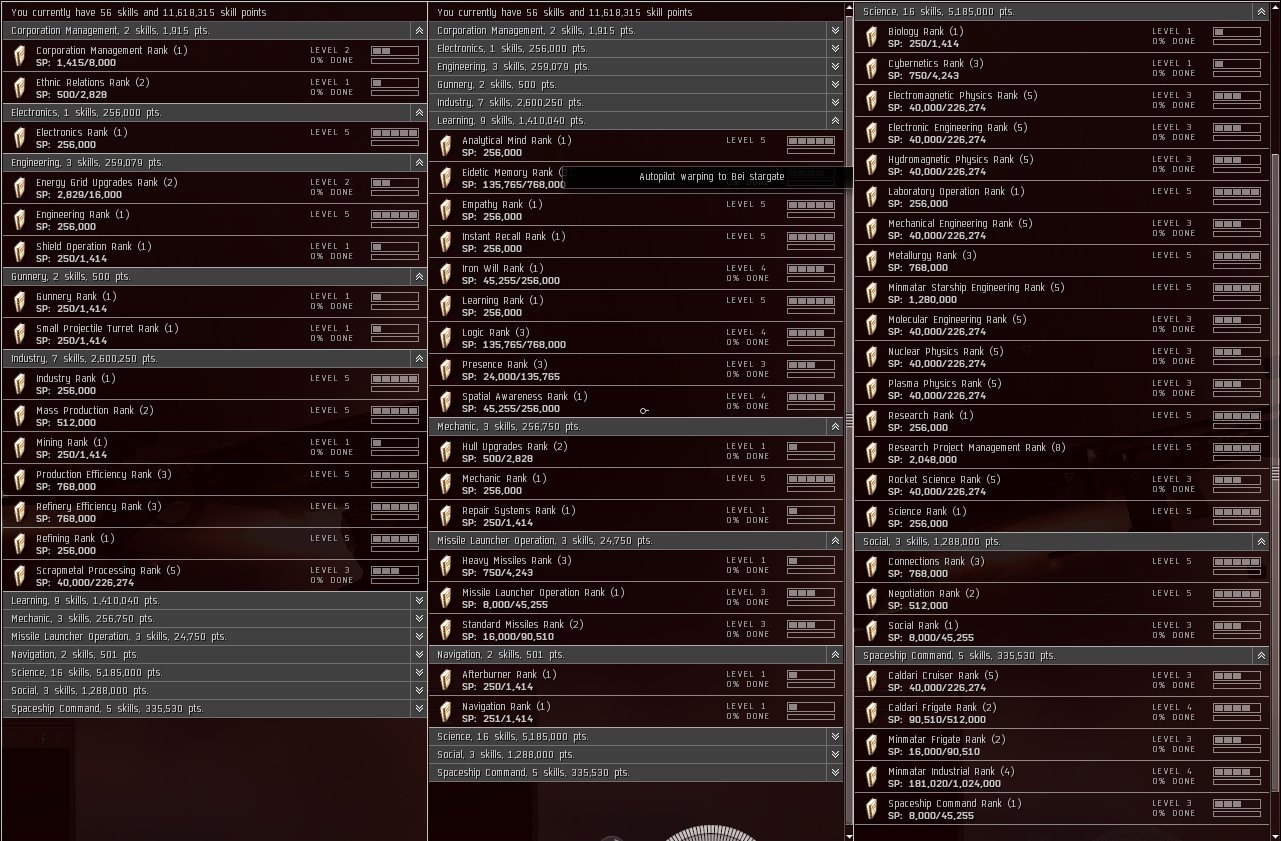Select the Refinery Efficiency skill icon
The image size is (1281, 841).
(19, 512)
